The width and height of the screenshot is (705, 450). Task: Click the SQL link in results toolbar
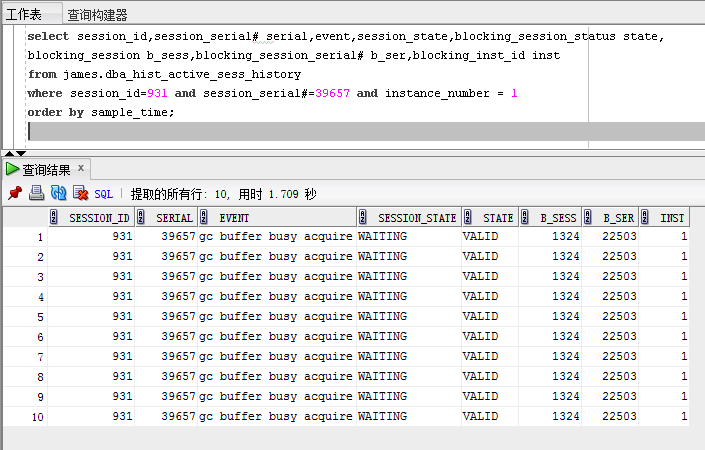coord(103,194)
